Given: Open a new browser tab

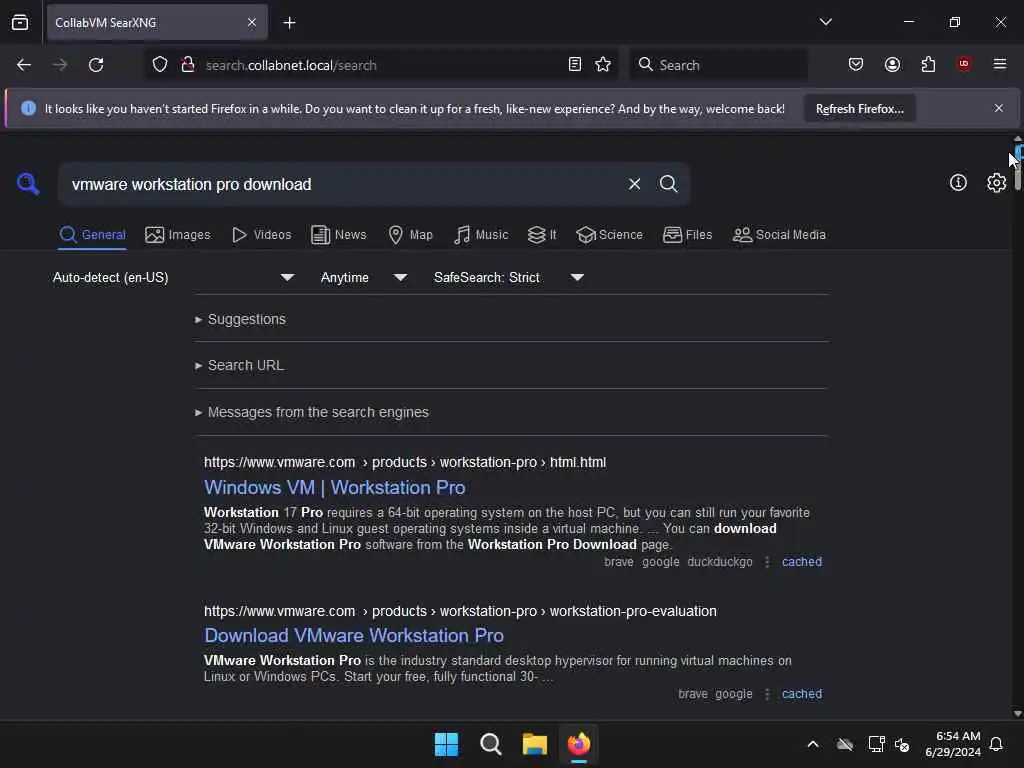Looking at the screenshot, I should click(x=289, y=23).
